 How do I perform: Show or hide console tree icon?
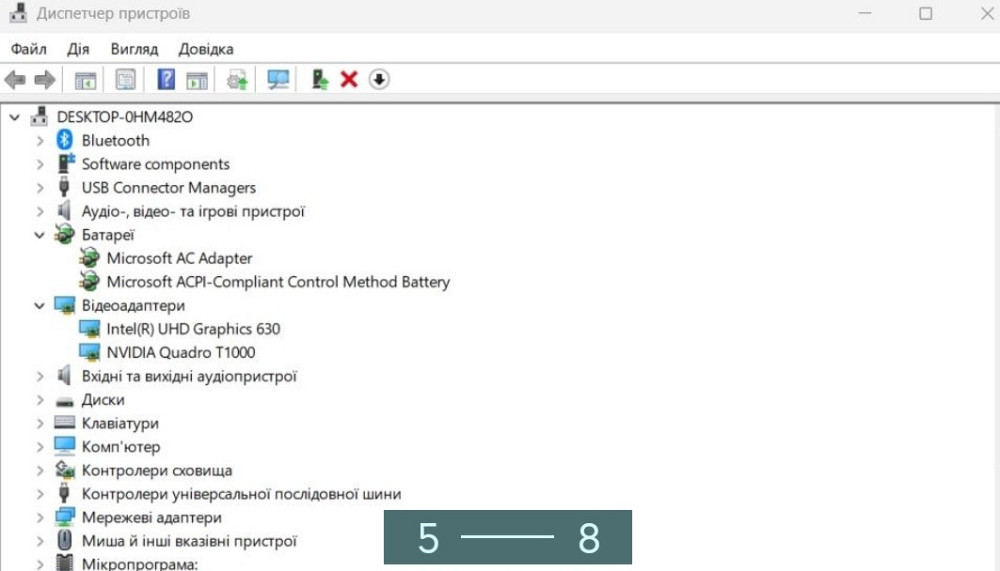pos(85,80)
